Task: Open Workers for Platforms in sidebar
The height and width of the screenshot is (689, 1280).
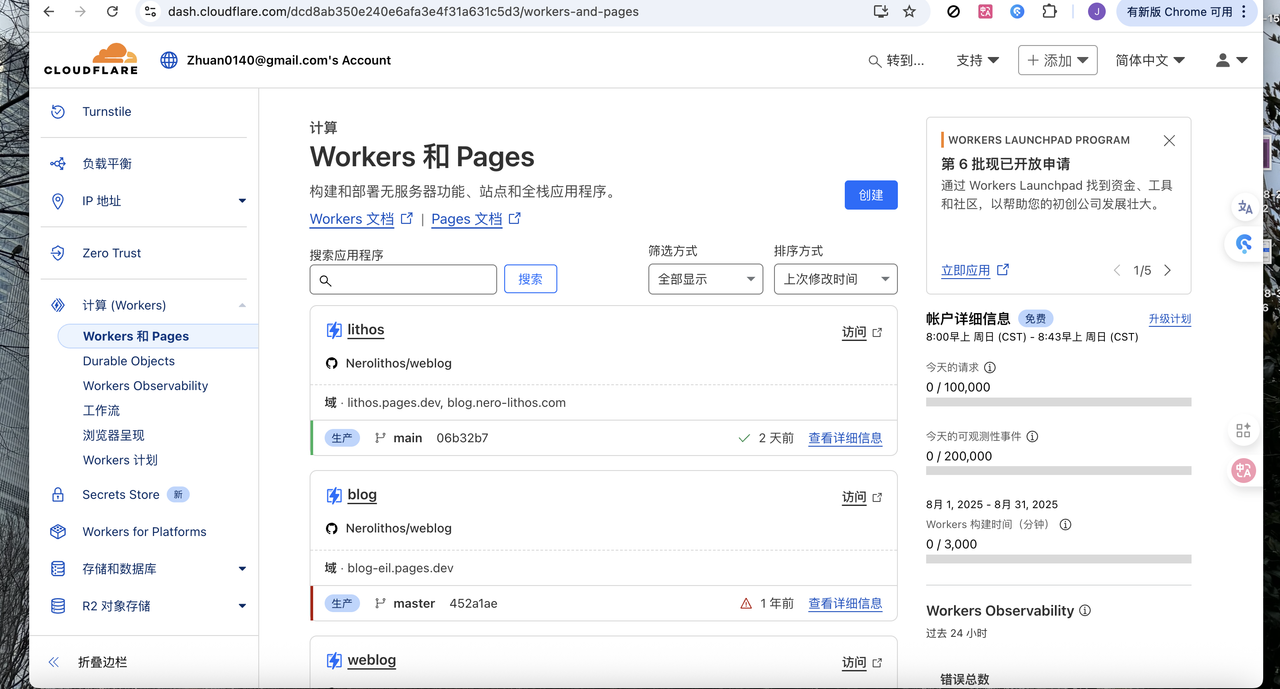Action: coord(144,532)
